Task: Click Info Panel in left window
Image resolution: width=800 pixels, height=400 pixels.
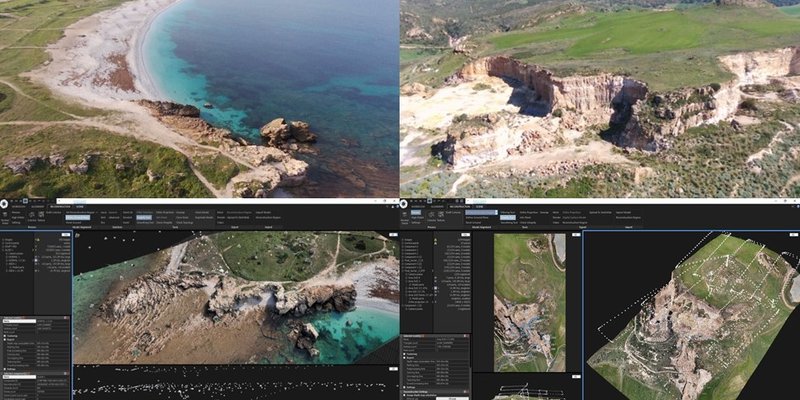Action: point(162,217)
